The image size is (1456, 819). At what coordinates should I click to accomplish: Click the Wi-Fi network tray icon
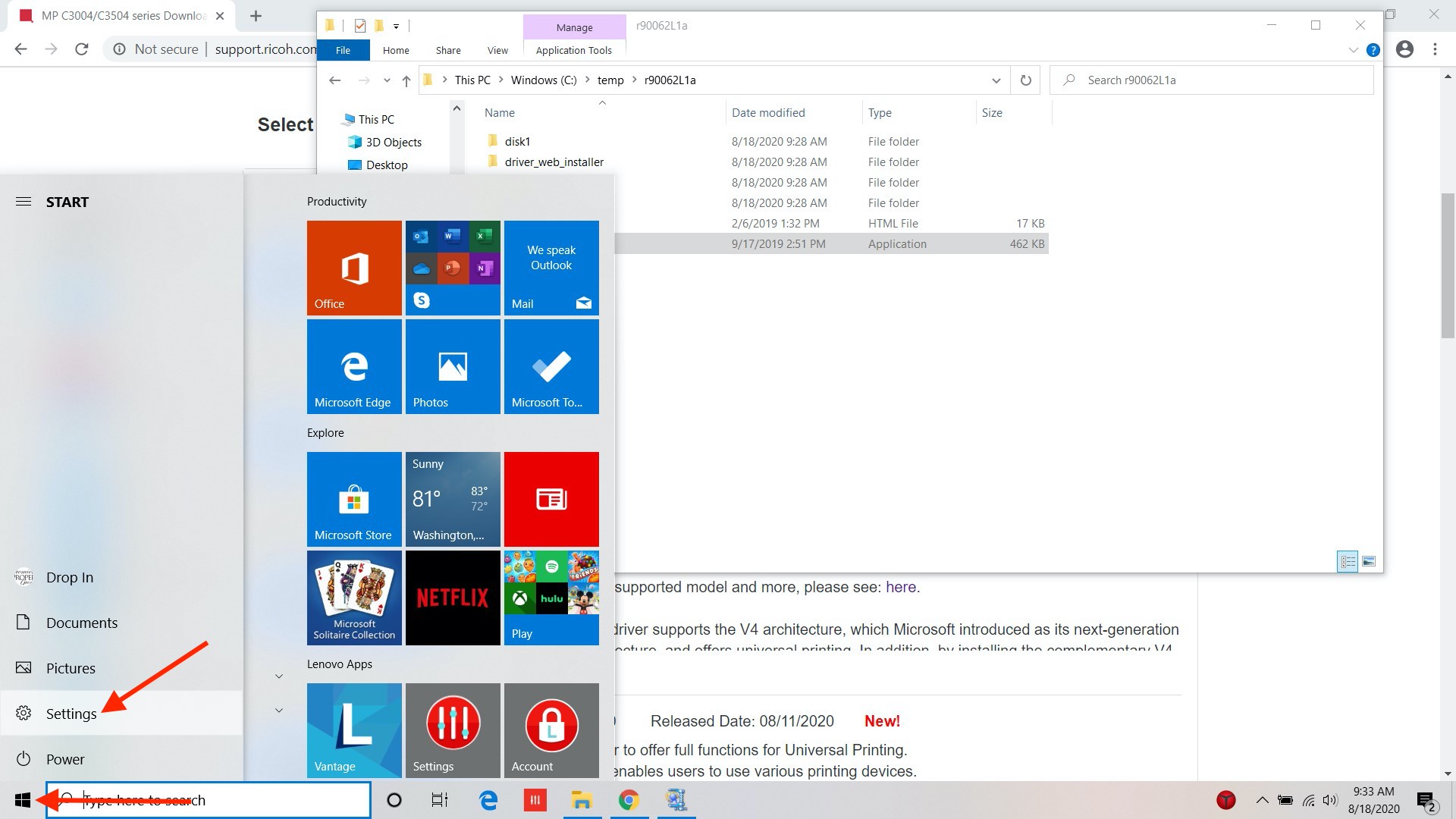click(1309, 800)
